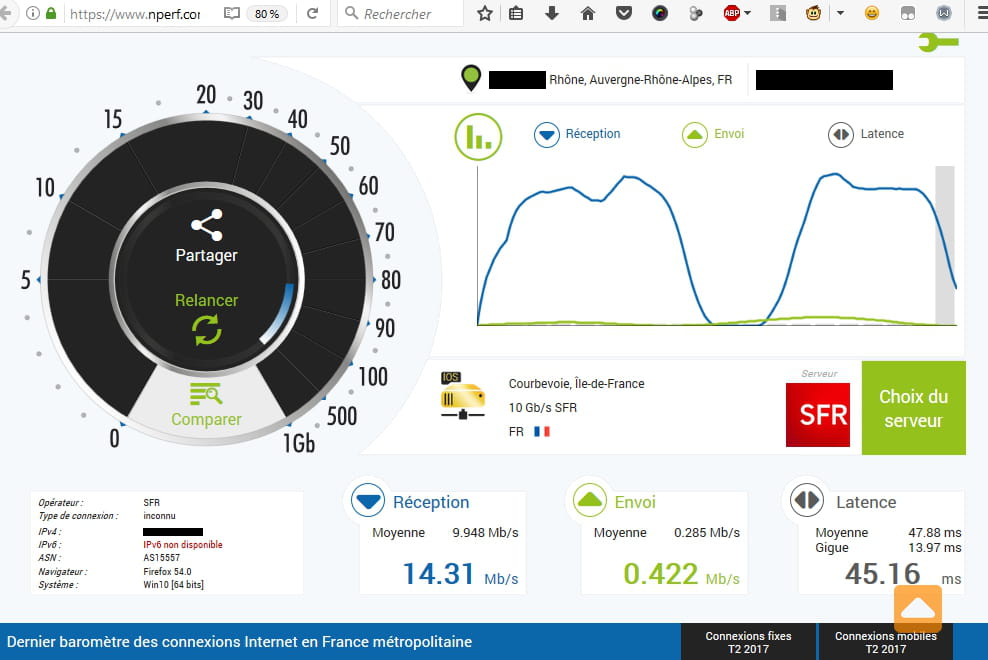988x660 pixels.
Task: Click the red SFR server logo
Action: pyautogui.click(x=818, y=415)
